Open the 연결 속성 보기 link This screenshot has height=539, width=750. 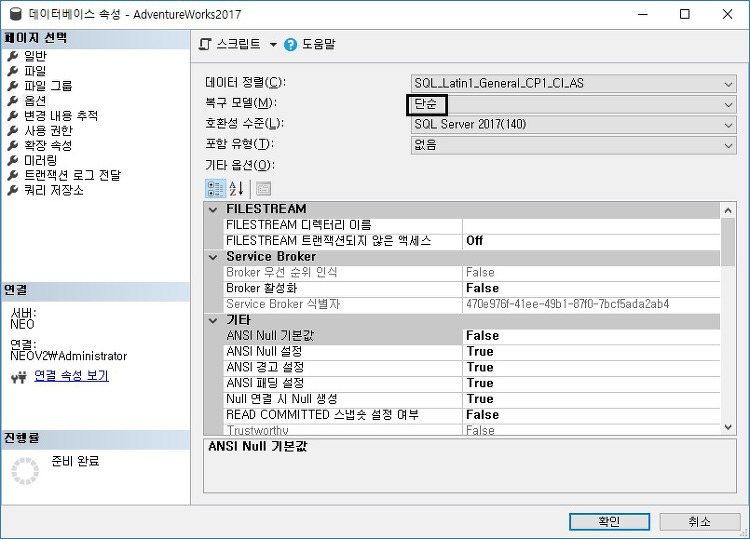pos(72,376)
